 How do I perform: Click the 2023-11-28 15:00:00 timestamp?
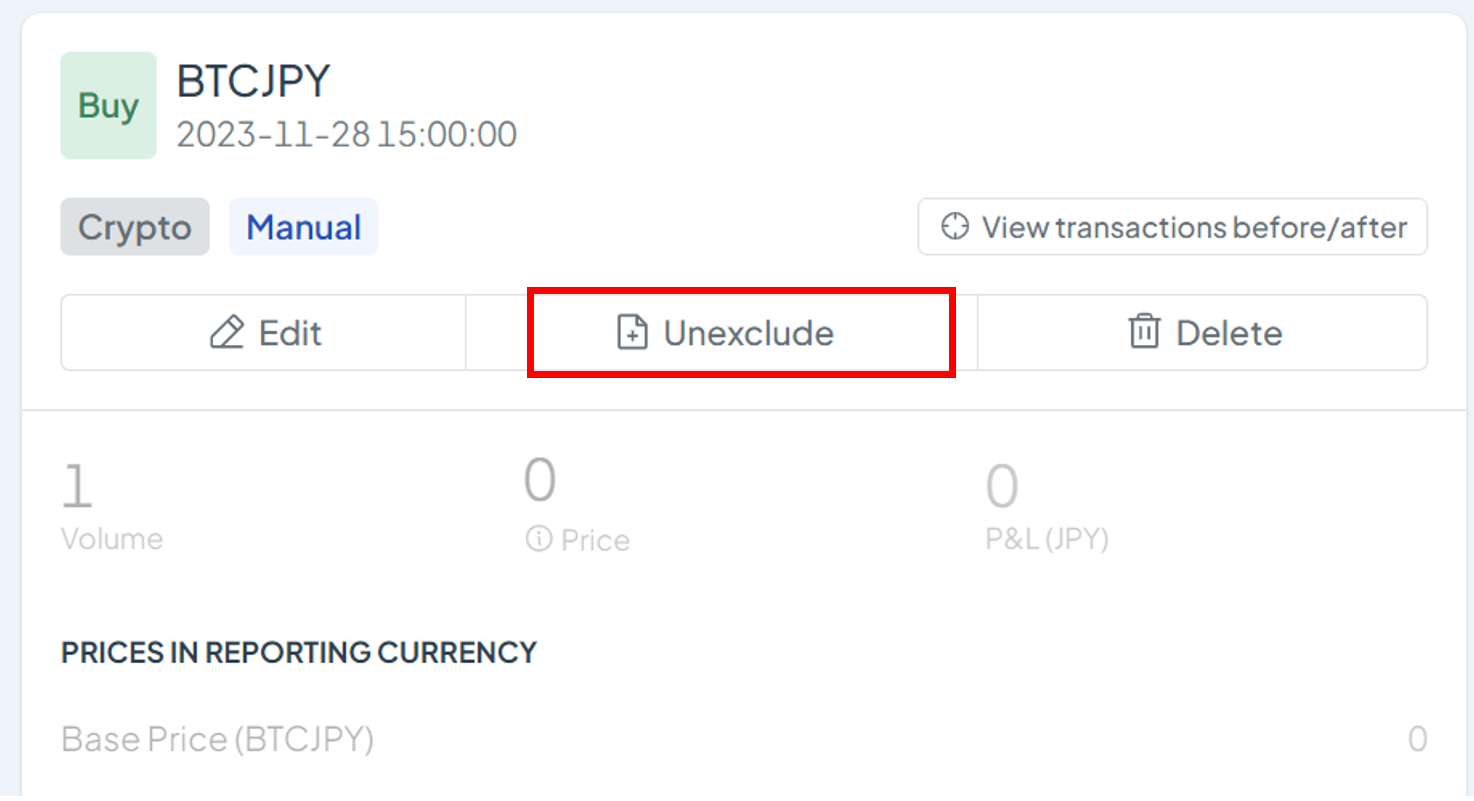point(346,134)
